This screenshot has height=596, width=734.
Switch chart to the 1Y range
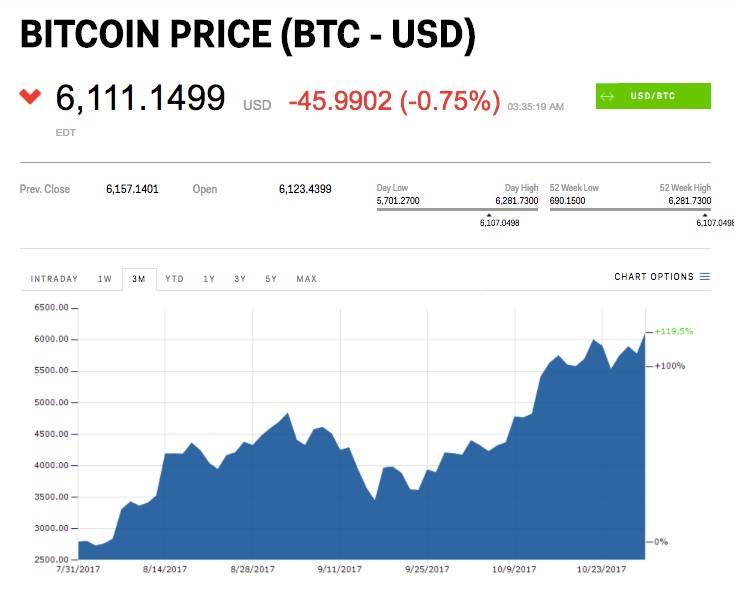point(209,279)
